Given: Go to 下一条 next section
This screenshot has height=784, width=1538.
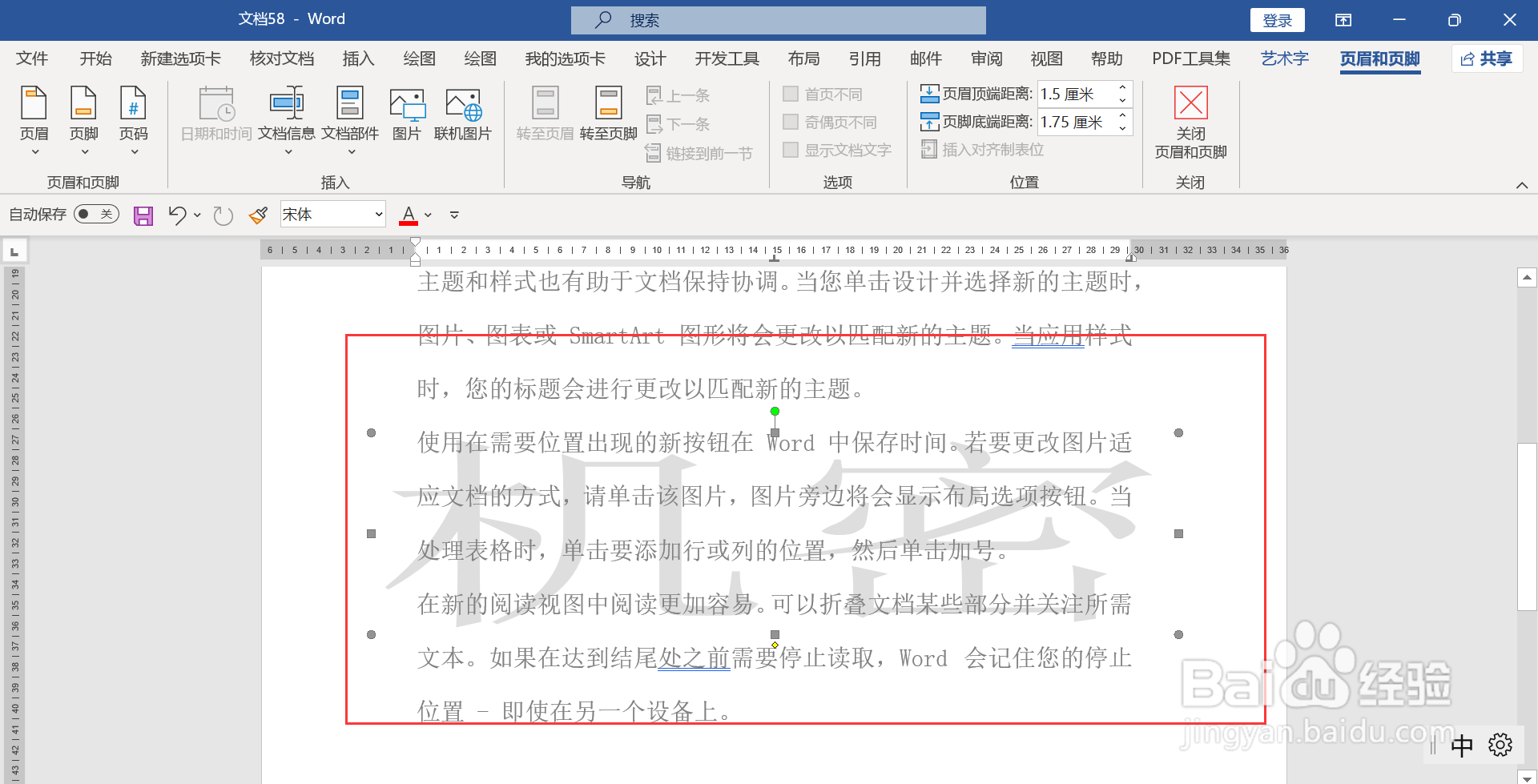Looking at the screenshot, I should [678, 124].
